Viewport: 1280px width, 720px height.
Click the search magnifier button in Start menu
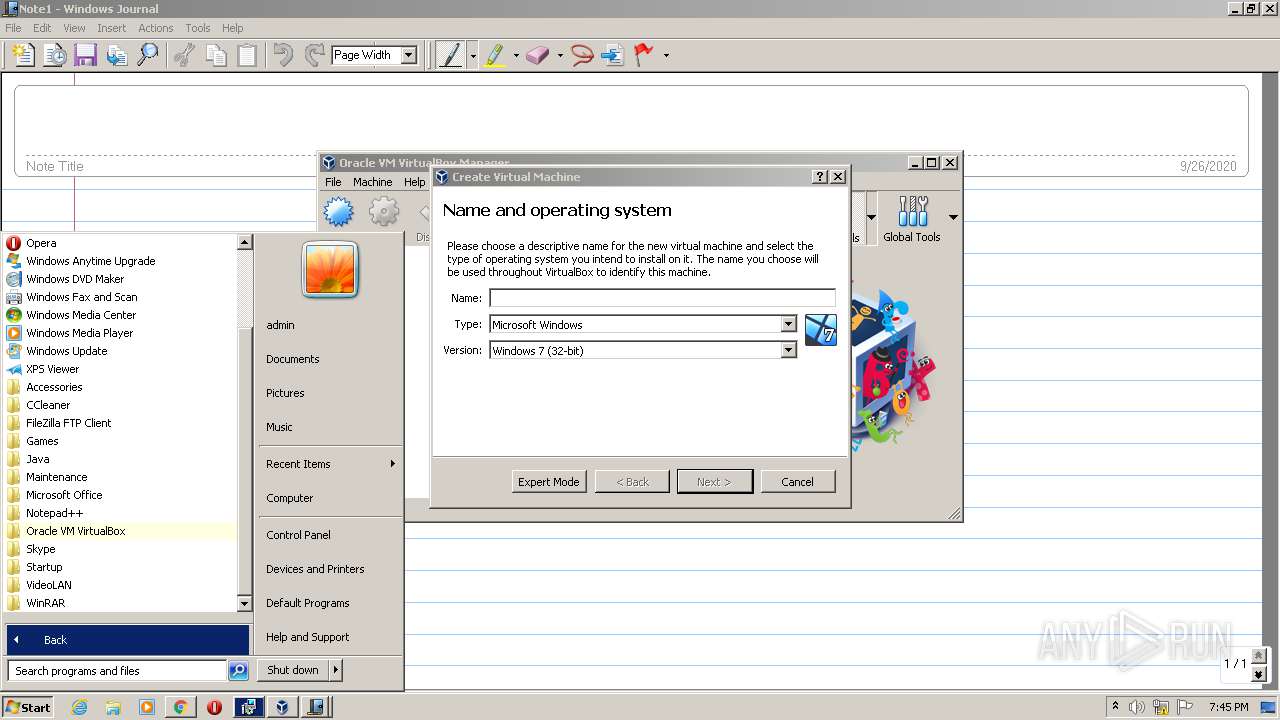click(x=238, y=671)
